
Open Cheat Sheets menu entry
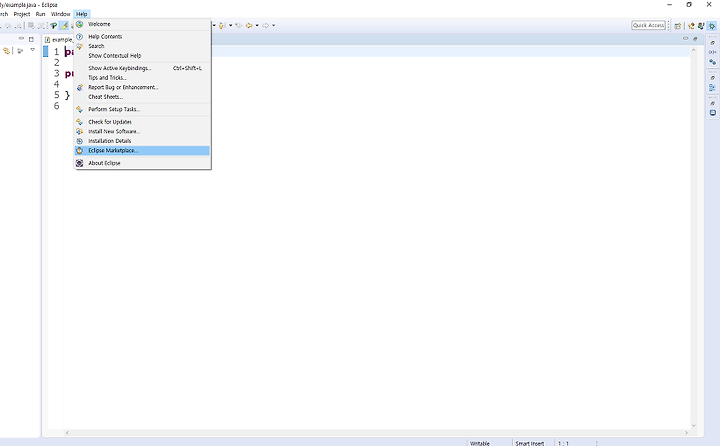[142, 97]
